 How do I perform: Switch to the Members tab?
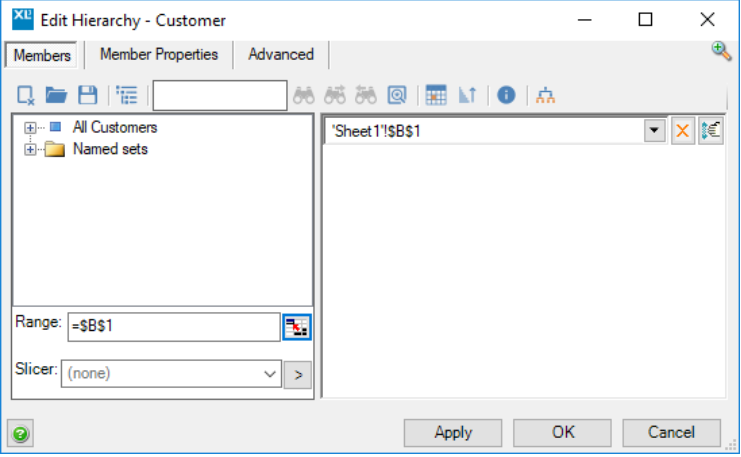tap(42, 55)
